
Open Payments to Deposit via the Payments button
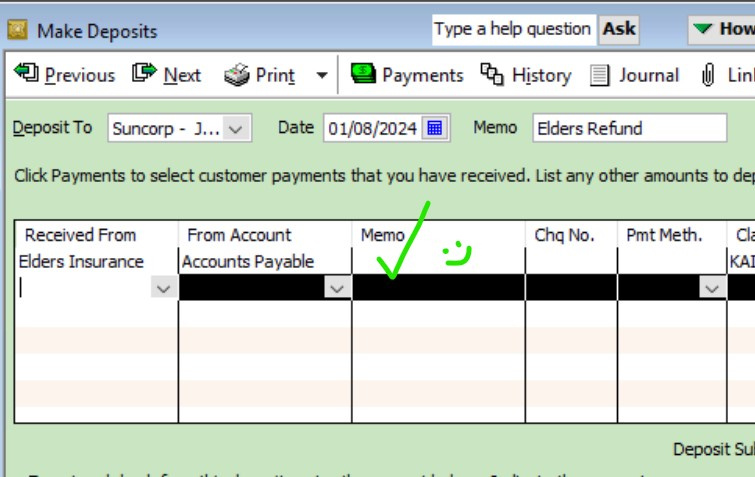tap(407, 75)
